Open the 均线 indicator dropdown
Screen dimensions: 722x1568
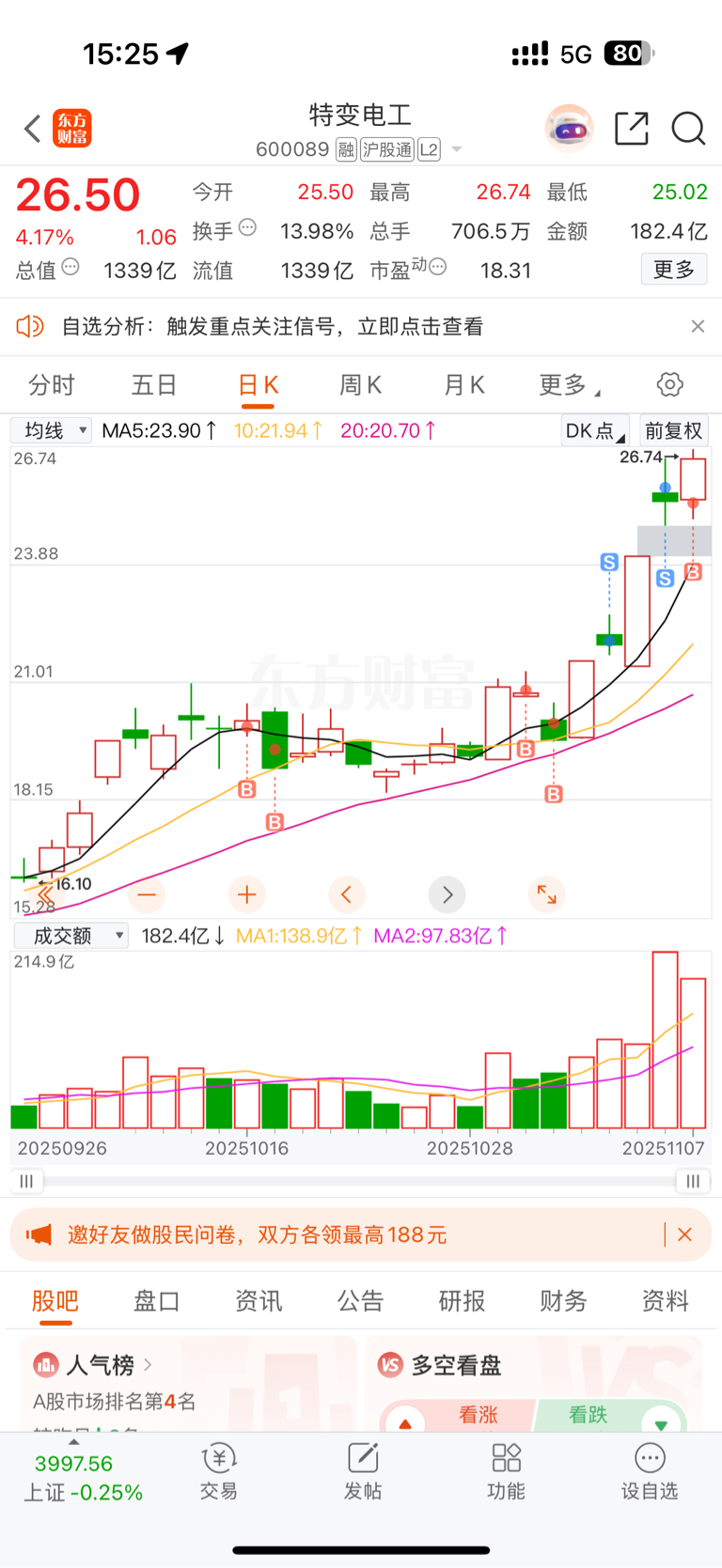coord(51,430)
